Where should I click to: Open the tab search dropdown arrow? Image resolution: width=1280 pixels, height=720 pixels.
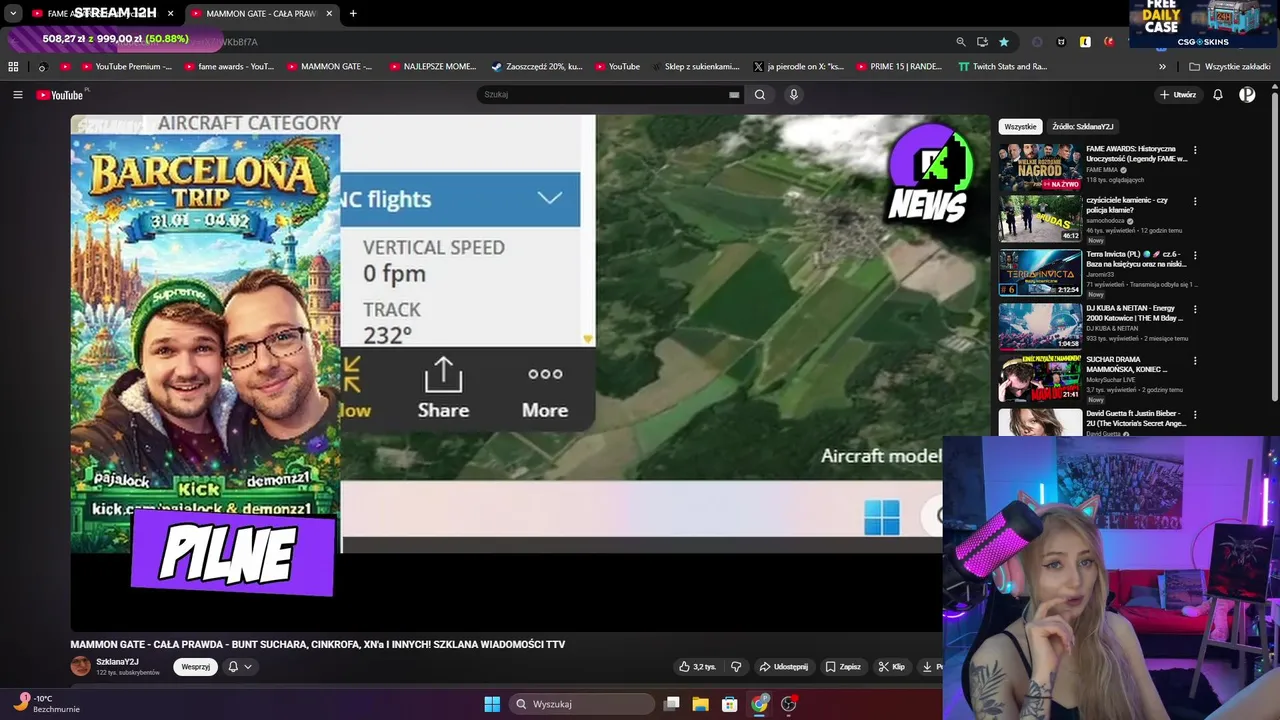pos(13,13)
